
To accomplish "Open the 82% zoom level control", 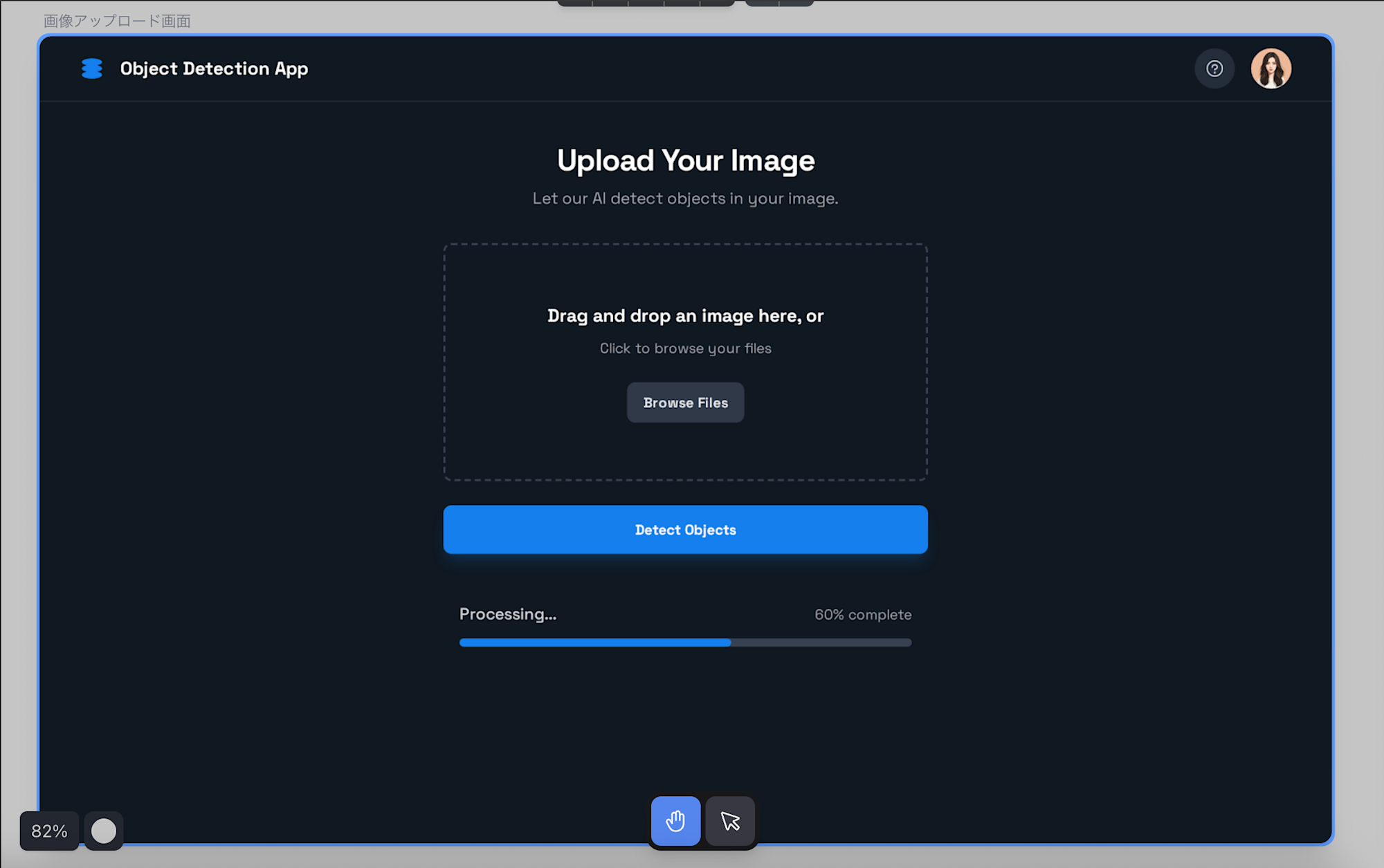I will (x=49, y=831).
